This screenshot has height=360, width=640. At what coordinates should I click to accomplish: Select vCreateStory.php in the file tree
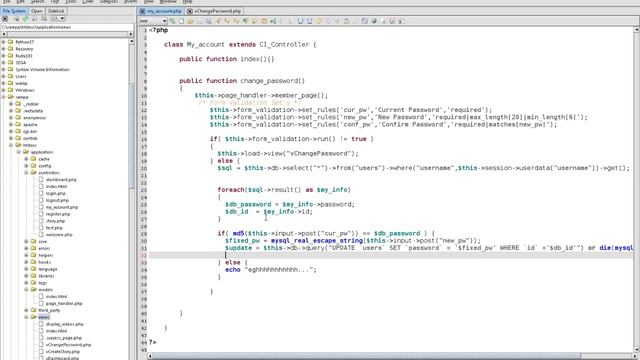tap(62, 351)
